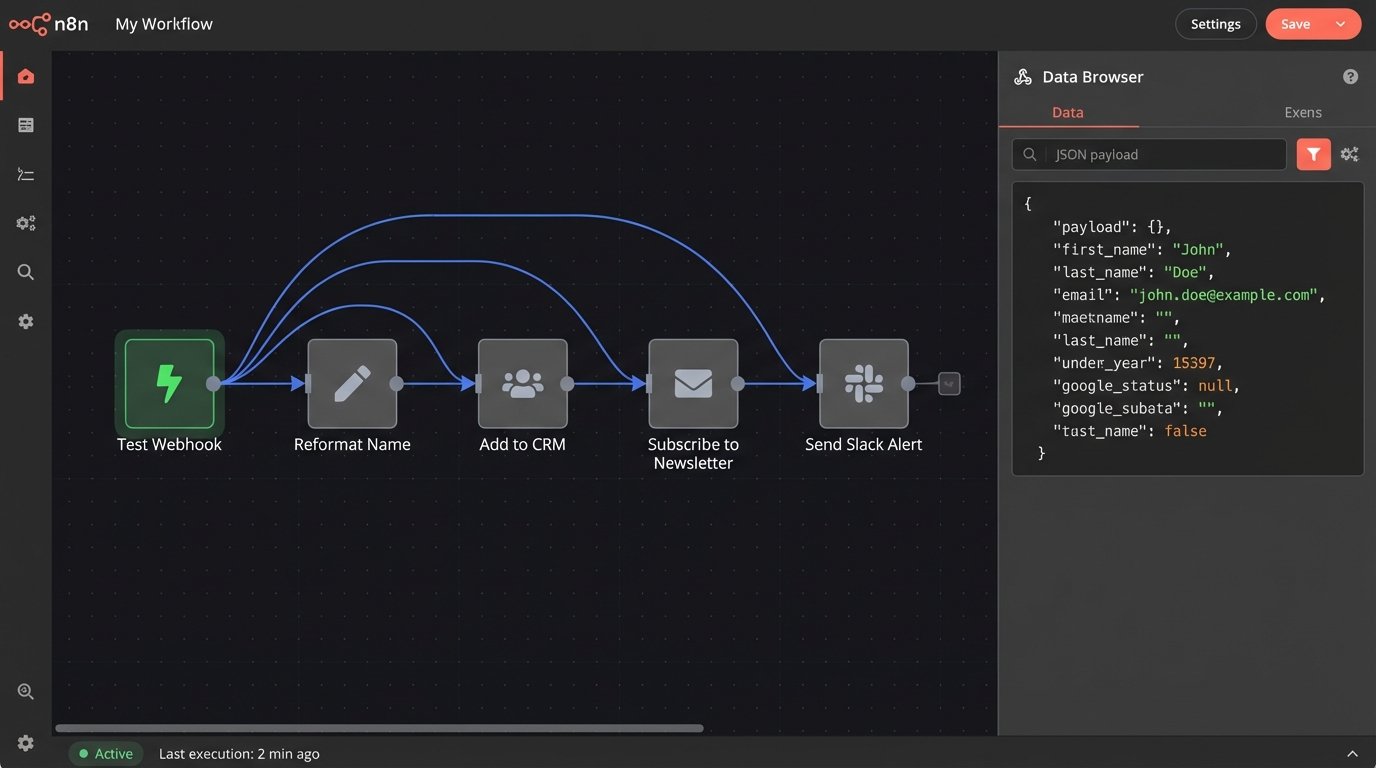Open the search icon in left sidebar
1376x768 pixels.
[26, 272]
